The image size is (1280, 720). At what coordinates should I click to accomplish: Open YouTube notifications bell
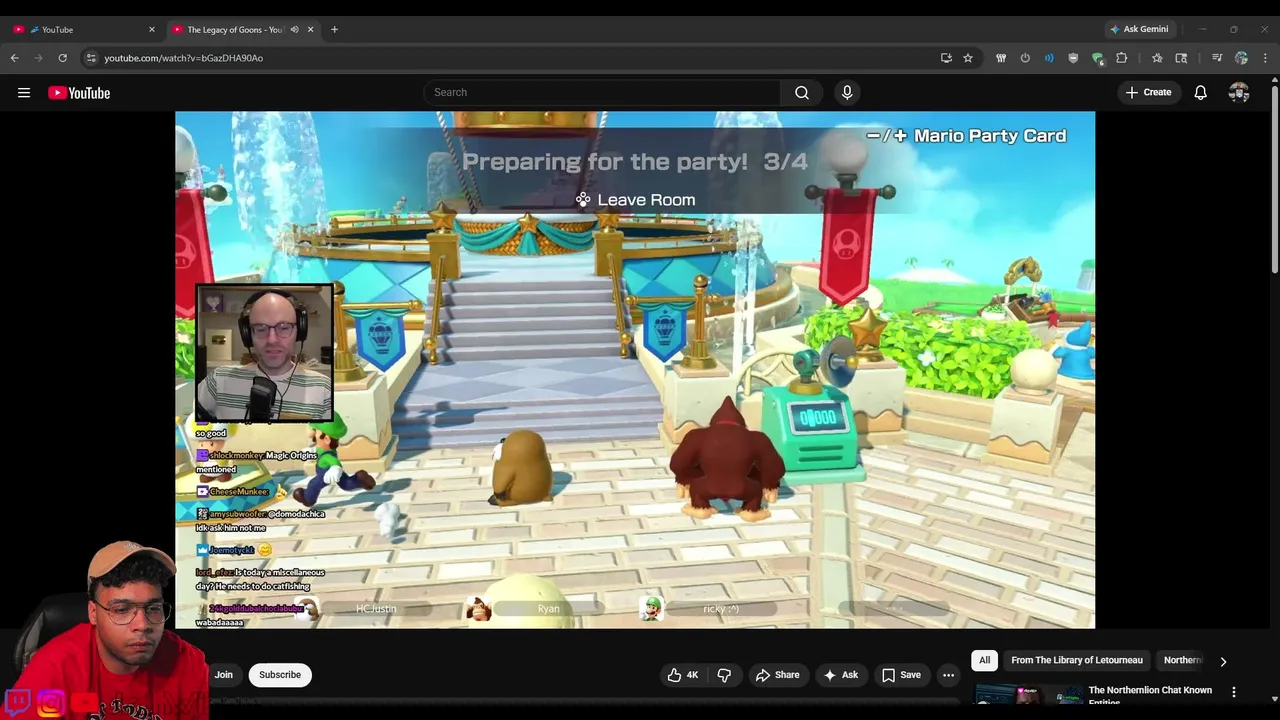(1201, 93)
